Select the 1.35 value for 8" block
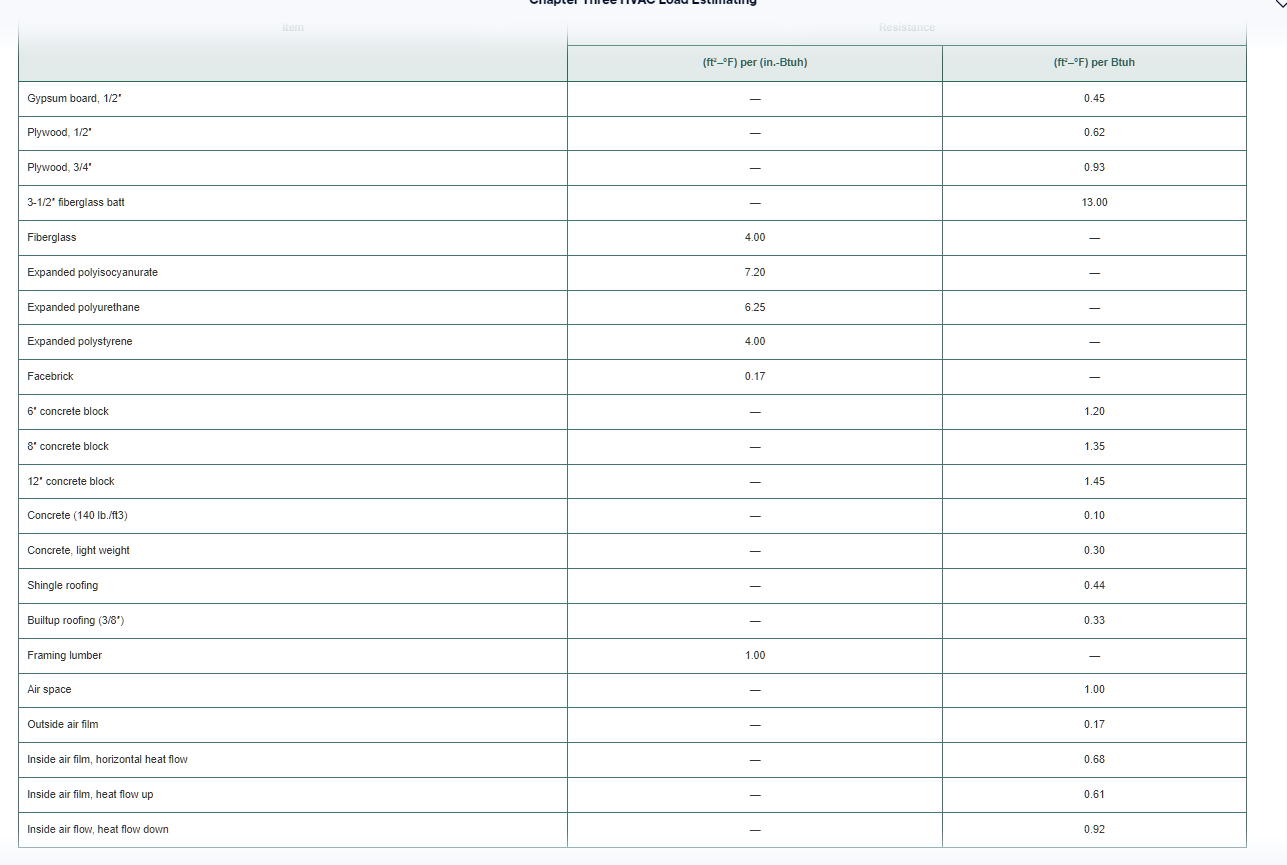The image size is (1287, 865). point(1094,446)
